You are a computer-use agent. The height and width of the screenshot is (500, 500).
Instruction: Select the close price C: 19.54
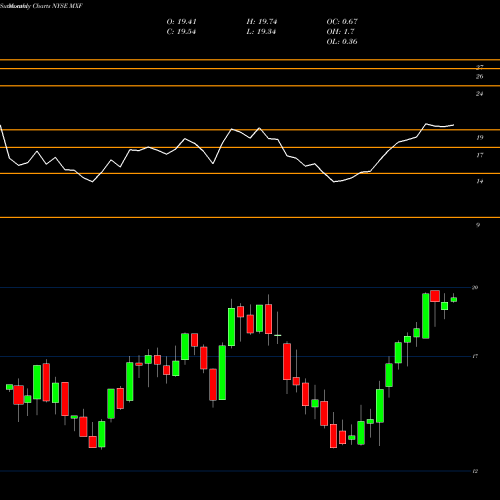[181, 32]
